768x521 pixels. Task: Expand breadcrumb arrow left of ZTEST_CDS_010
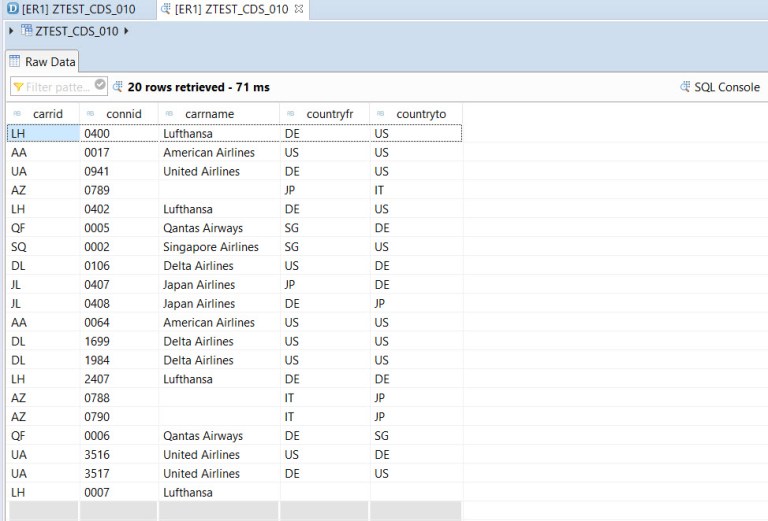pos(11,31)
